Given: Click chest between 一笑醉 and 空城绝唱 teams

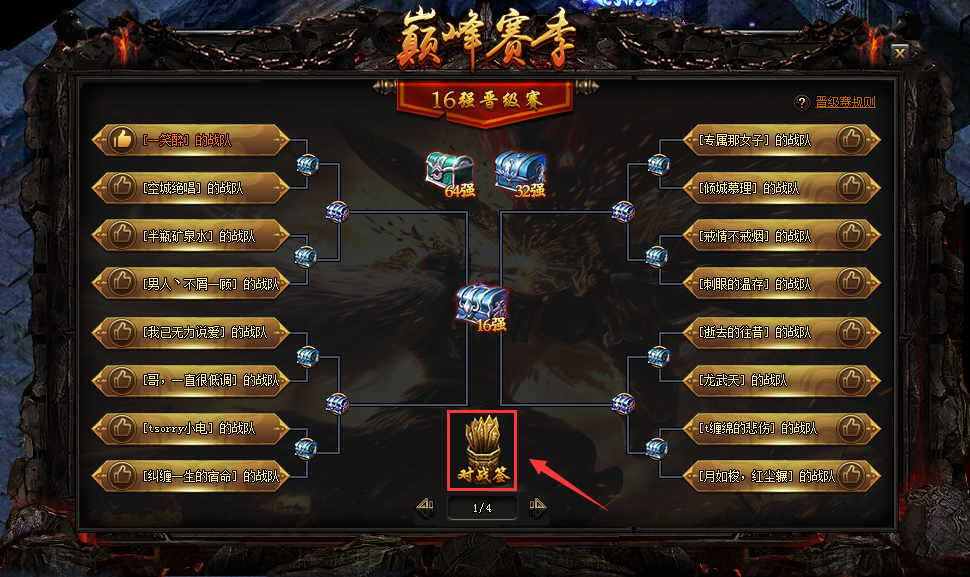Looking at the screenshot, I should (307, 165).
